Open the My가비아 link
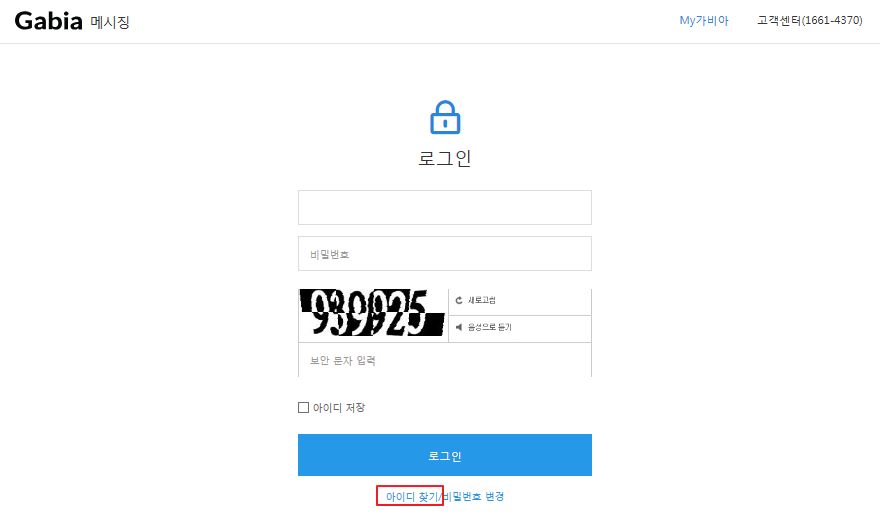This screenshot has width=880, height=517. pos(704,20)
